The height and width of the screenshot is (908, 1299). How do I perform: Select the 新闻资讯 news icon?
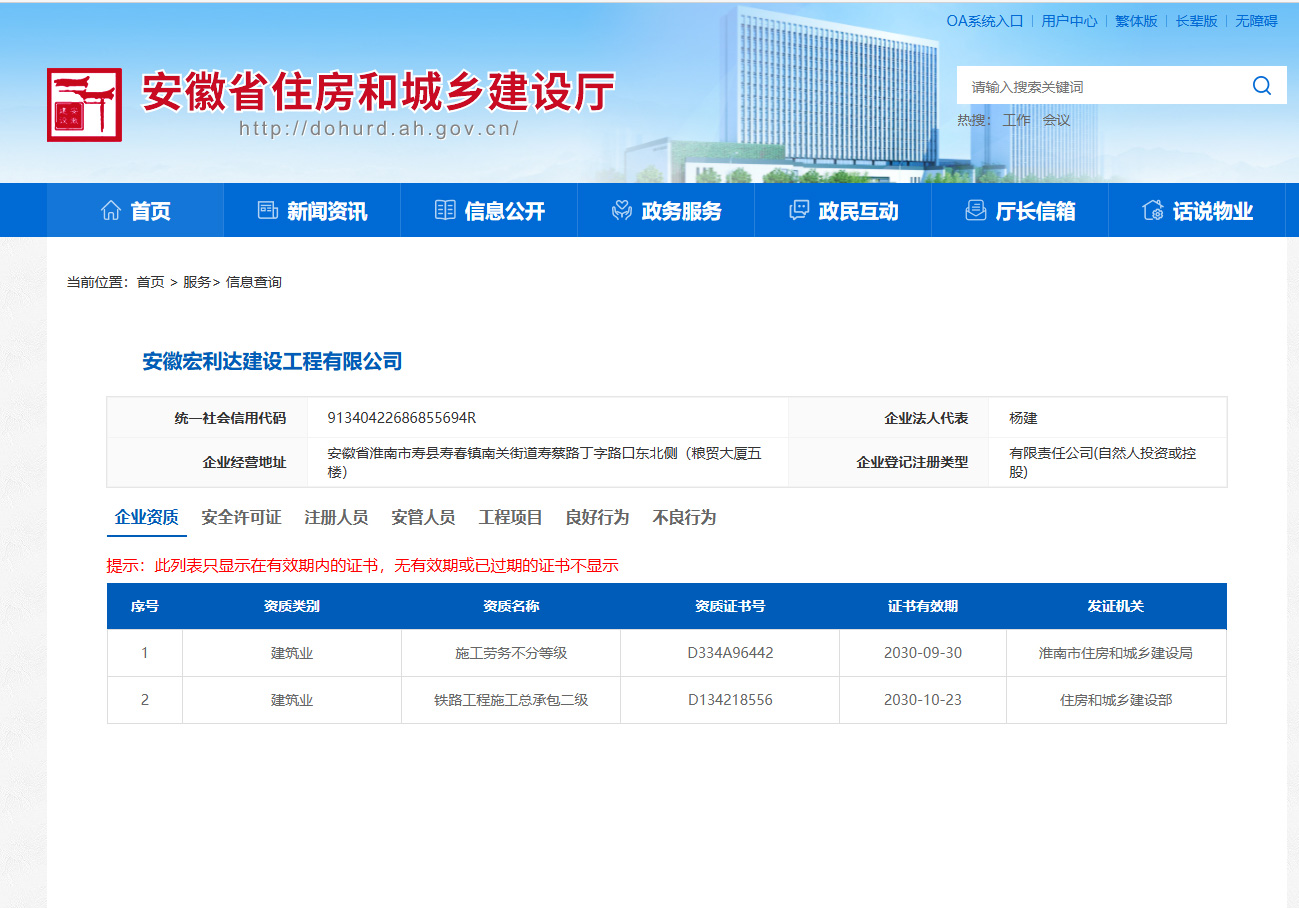click(266, 209)
